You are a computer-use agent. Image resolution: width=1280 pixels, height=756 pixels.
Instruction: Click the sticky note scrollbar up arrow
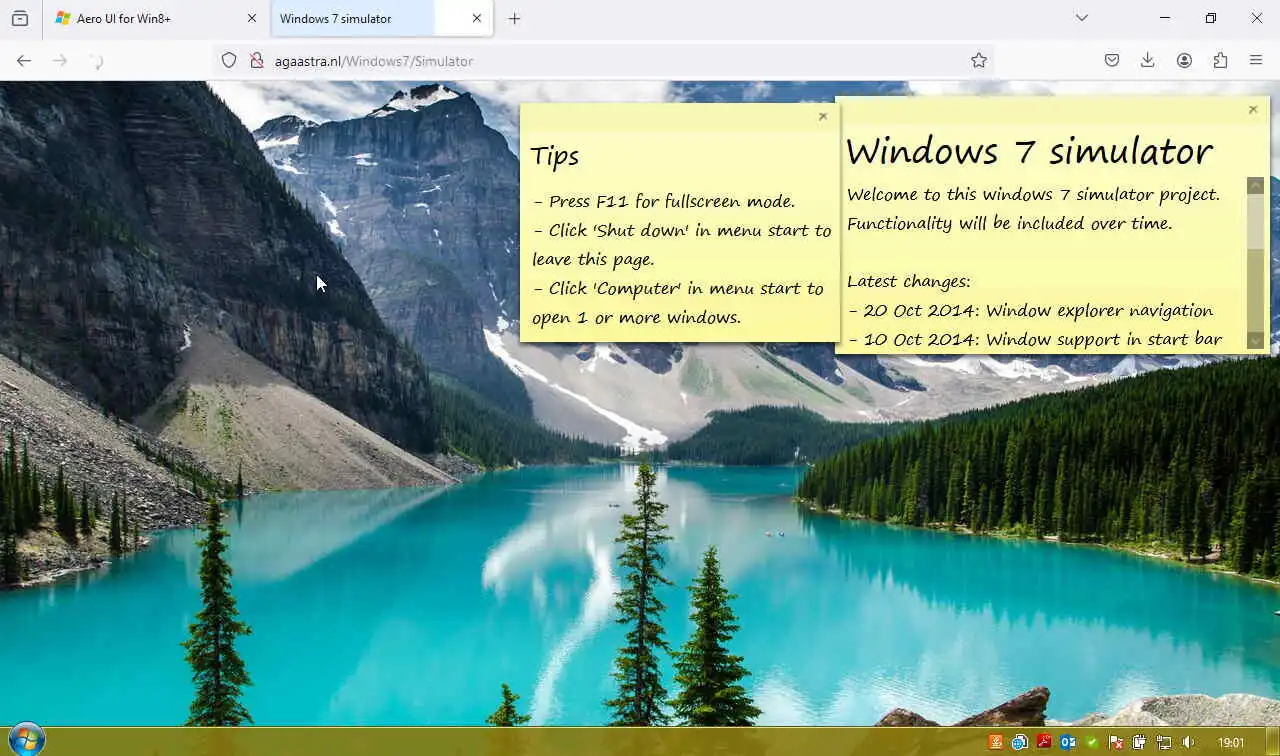tap(1256, 185)
